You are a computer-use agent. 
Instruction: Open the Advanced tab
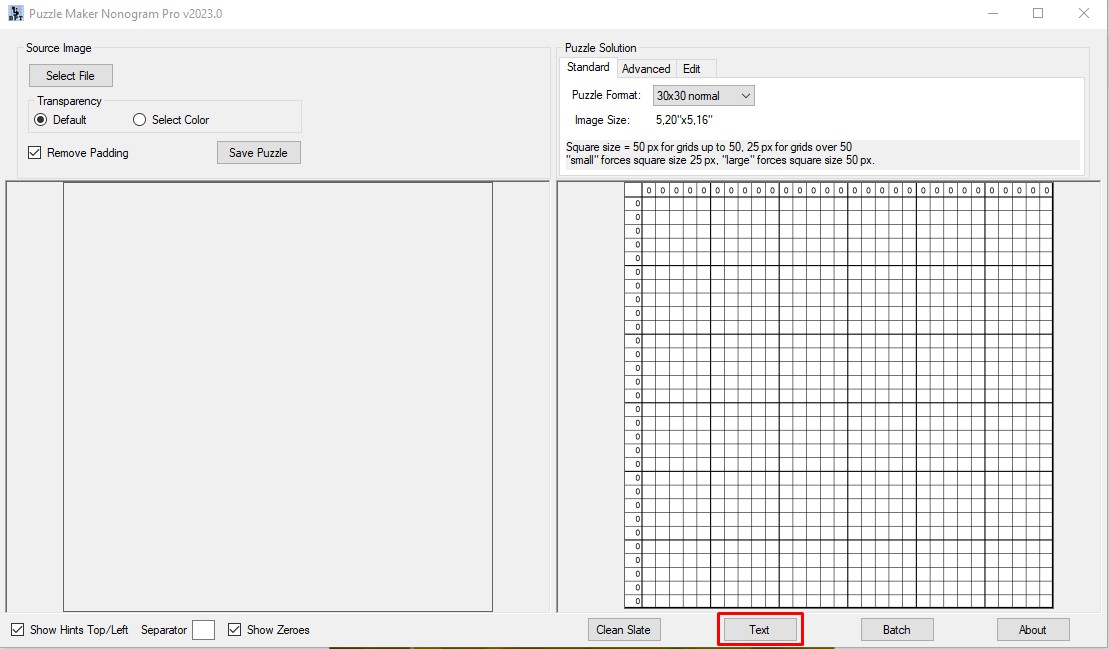(645, 69)
